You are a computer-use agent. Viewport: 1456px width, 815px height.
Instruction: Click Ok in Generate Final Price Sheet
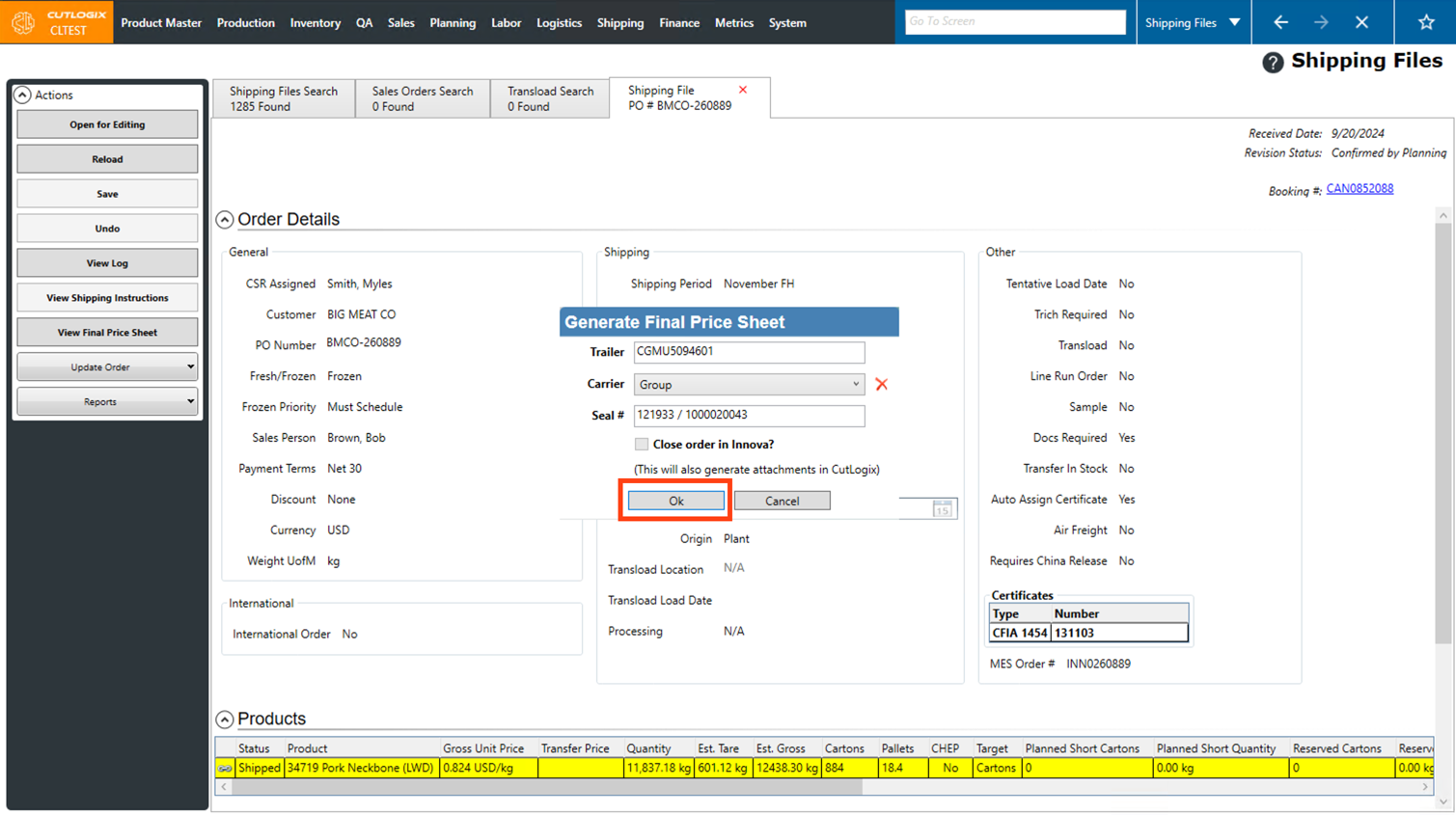click(675, 501)
